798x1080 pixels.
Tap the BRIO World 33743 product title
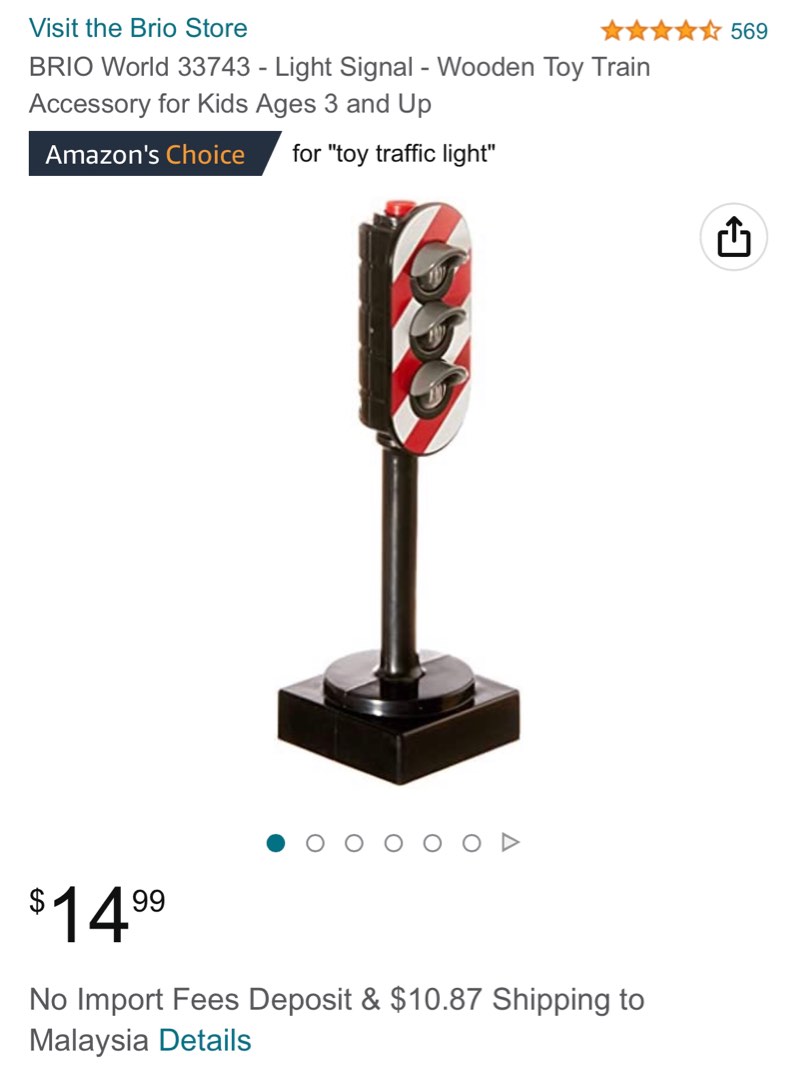pyautogui.click(x=339, y=85)
